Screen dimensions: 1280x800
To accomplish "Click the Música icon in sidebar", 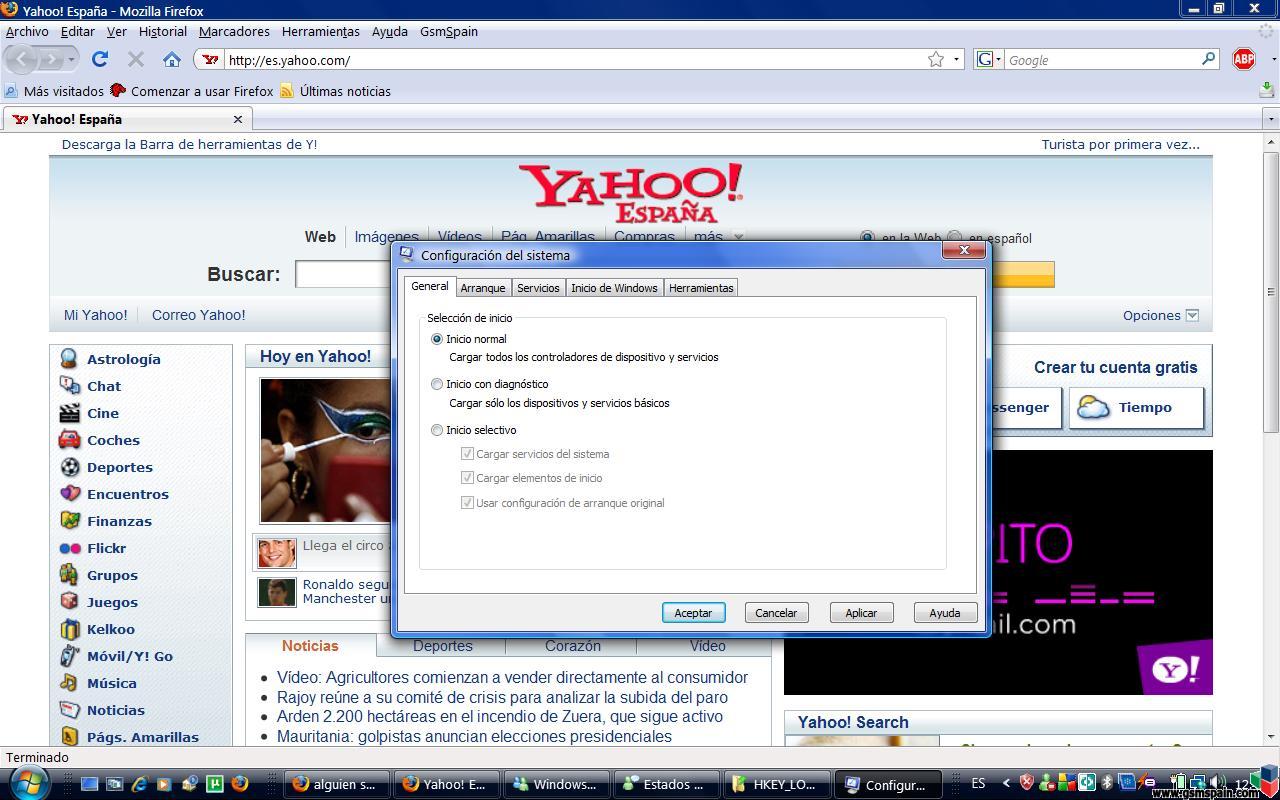I will (x=69, y=682).
